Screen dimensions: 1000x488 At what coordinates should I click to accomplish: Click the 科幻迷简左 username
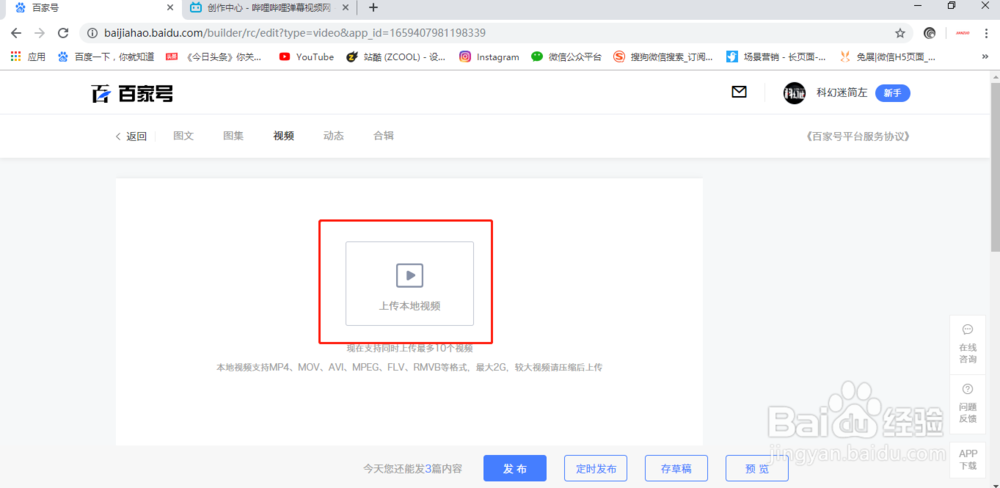[842, 93]
